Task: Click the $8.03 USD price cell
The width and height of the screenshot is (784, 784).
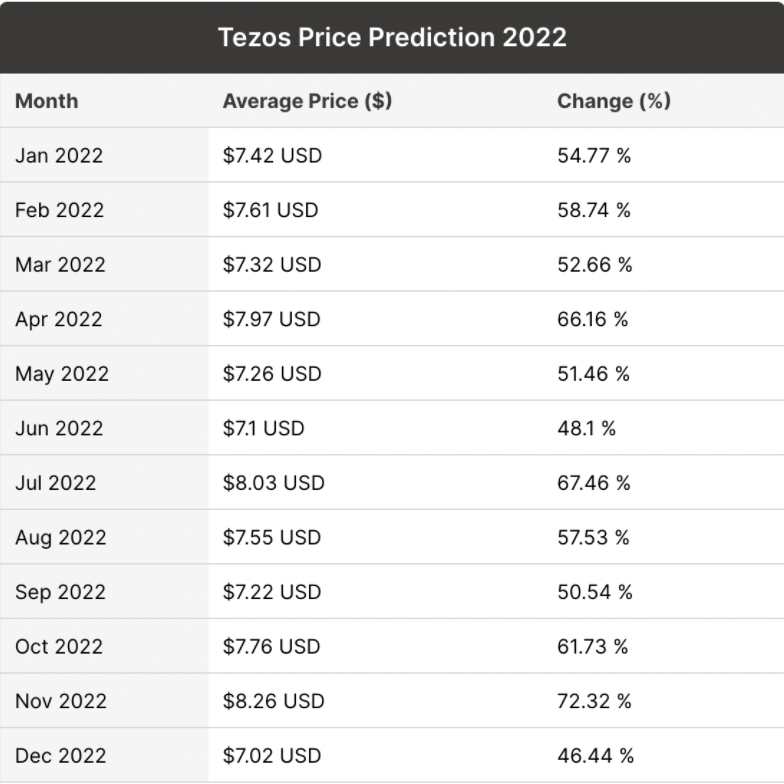Action: 273,483
